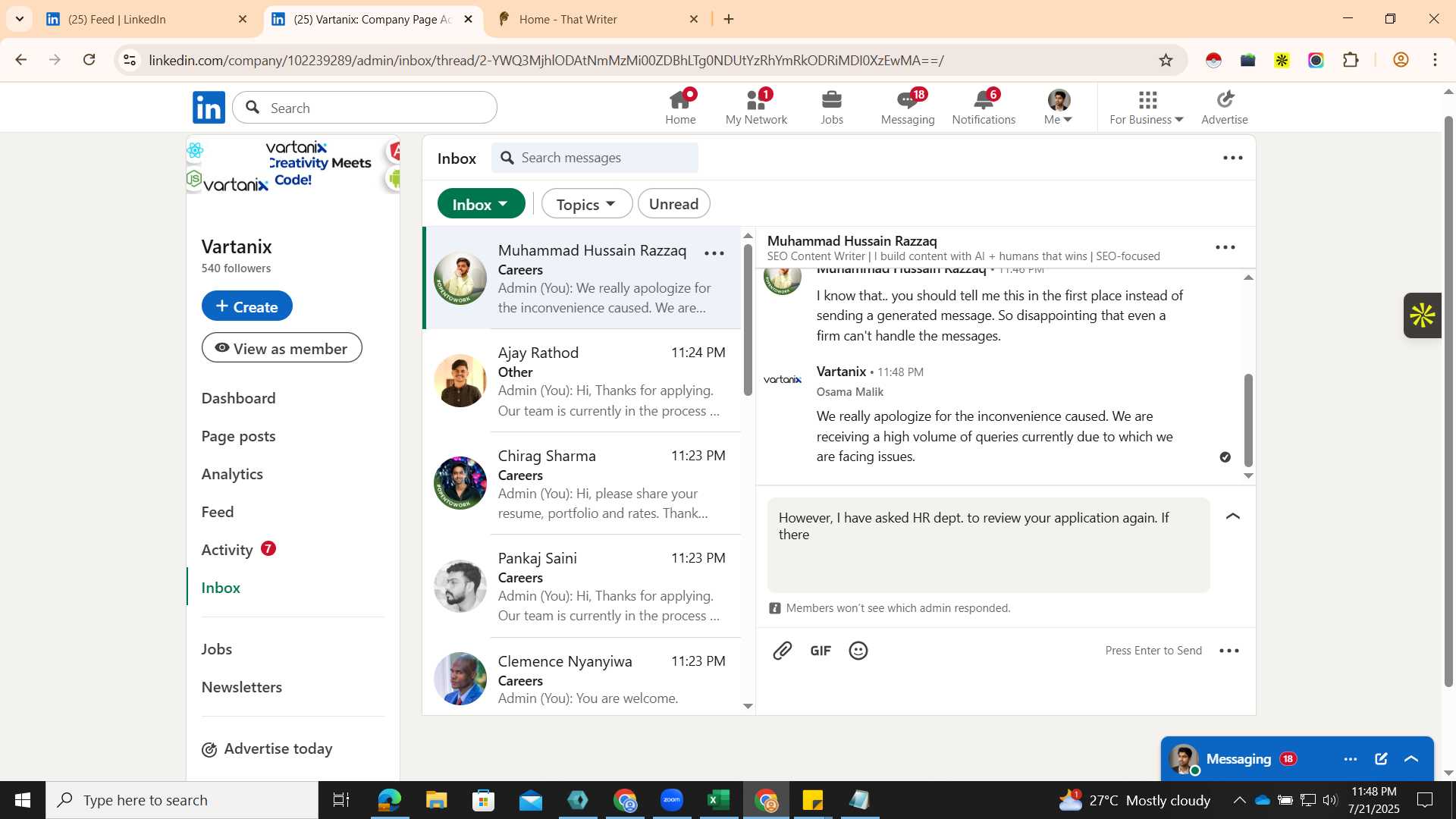Click View as member eye button
The height and width of the screenshot is (819, 1456).
pyautogui.click(x=281, y=348)
